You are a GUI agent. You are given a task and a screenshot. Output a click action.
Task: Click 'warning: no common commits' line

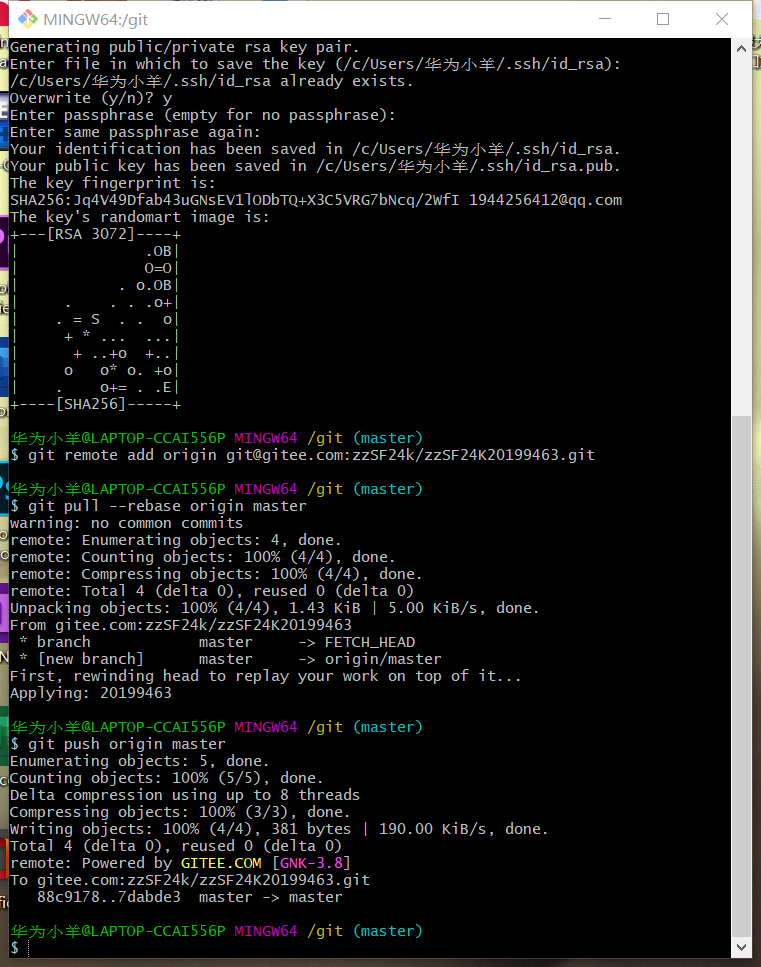point(126,524)
